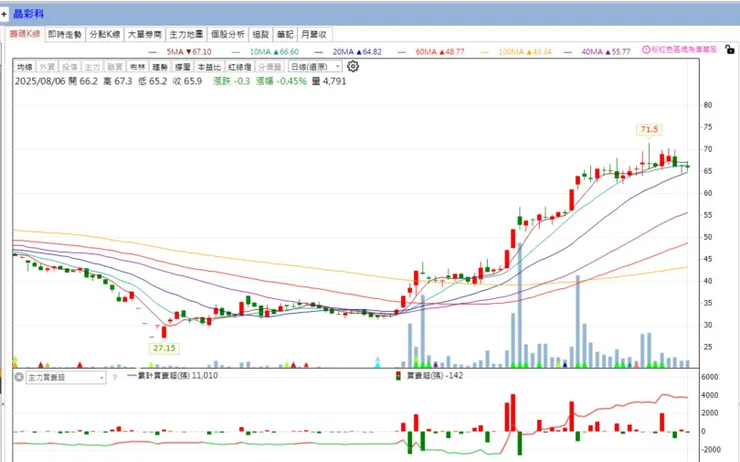
Task: Toggle the 外資 overlay
Action: pyautogui.click(x=47, y=67)
